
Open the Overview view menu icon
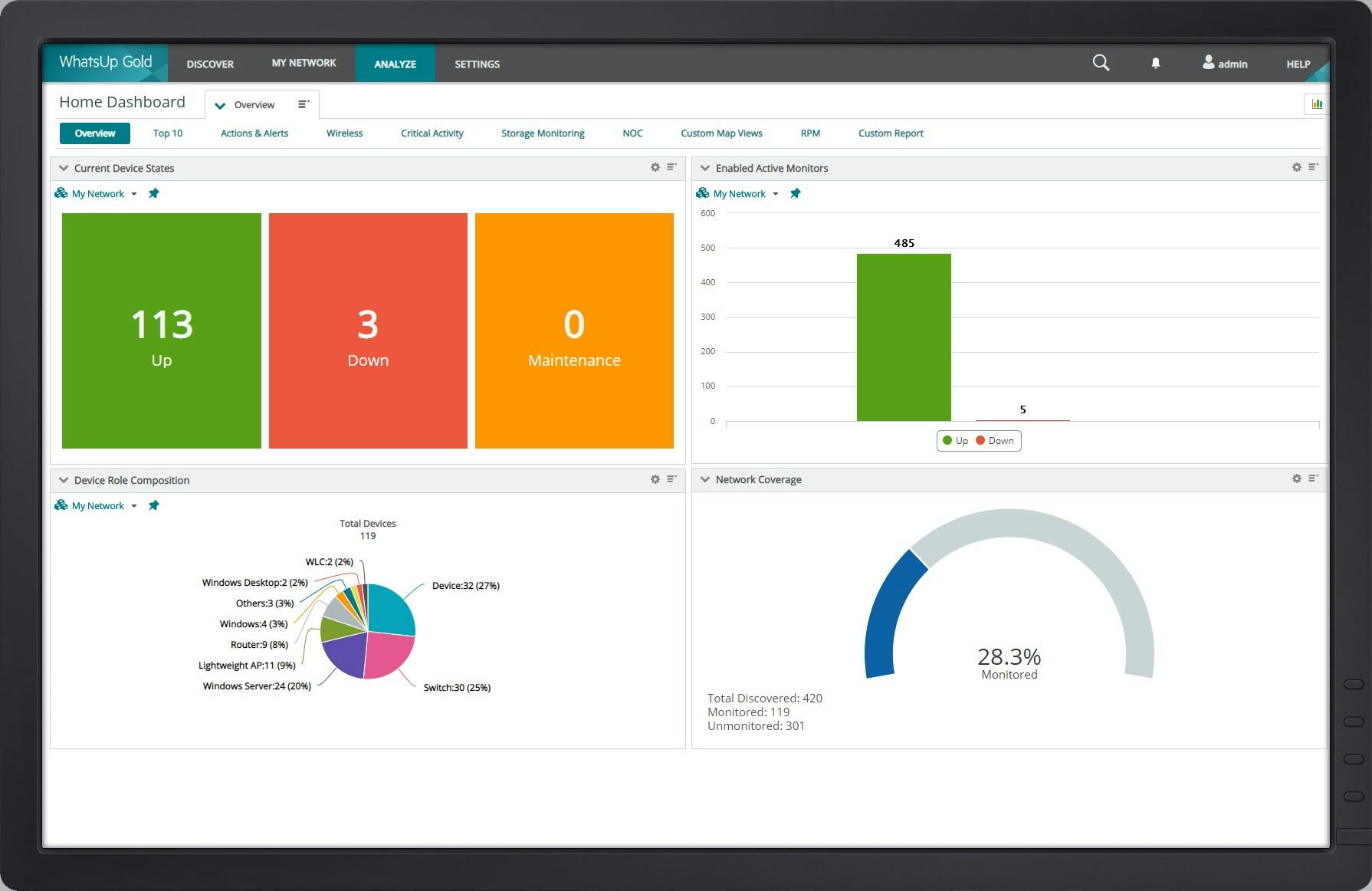304,104
